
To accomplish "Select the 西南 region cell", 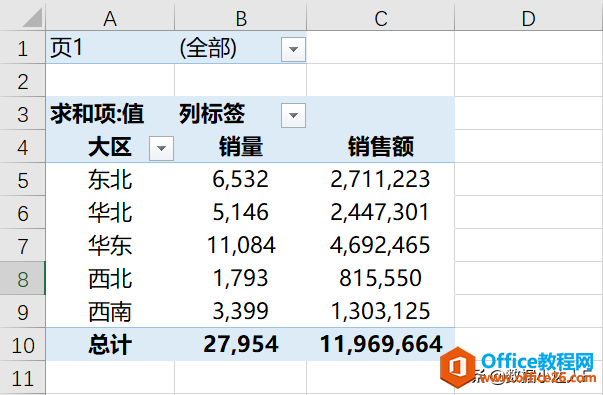I will [110, 312].
